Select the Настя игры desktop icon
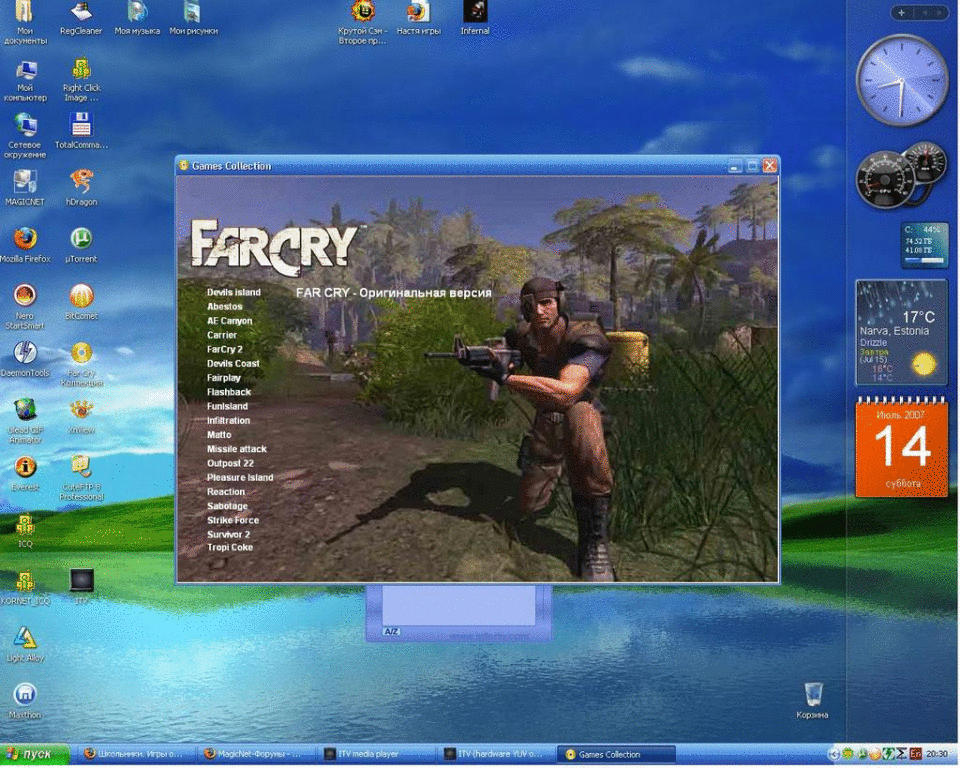The height and width of the screenshot is (768, 960). pyautogui.click(x=418, y=18)
